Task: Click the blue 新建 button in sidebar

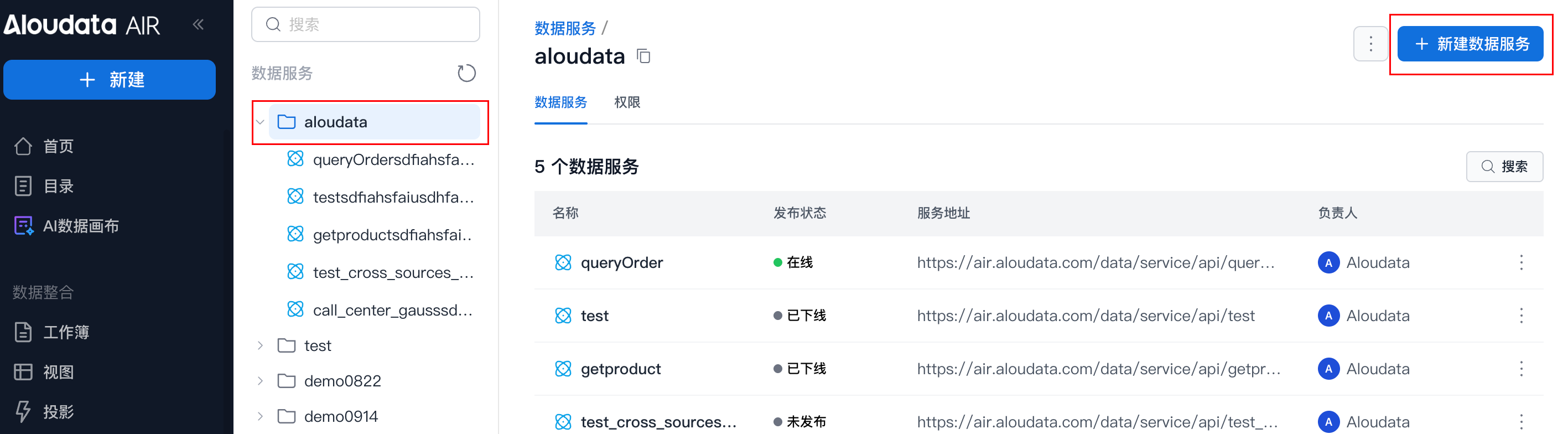Action: (x=110, y=80)
